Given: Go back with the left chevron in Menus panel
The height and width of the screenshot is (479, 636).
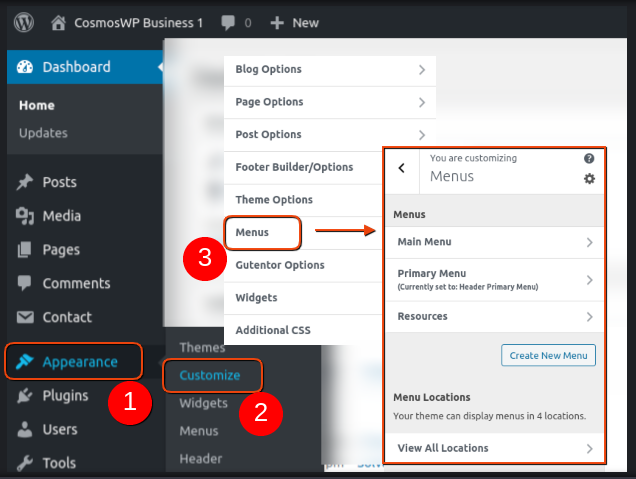Looking at the screenshot, I should 402,168.
